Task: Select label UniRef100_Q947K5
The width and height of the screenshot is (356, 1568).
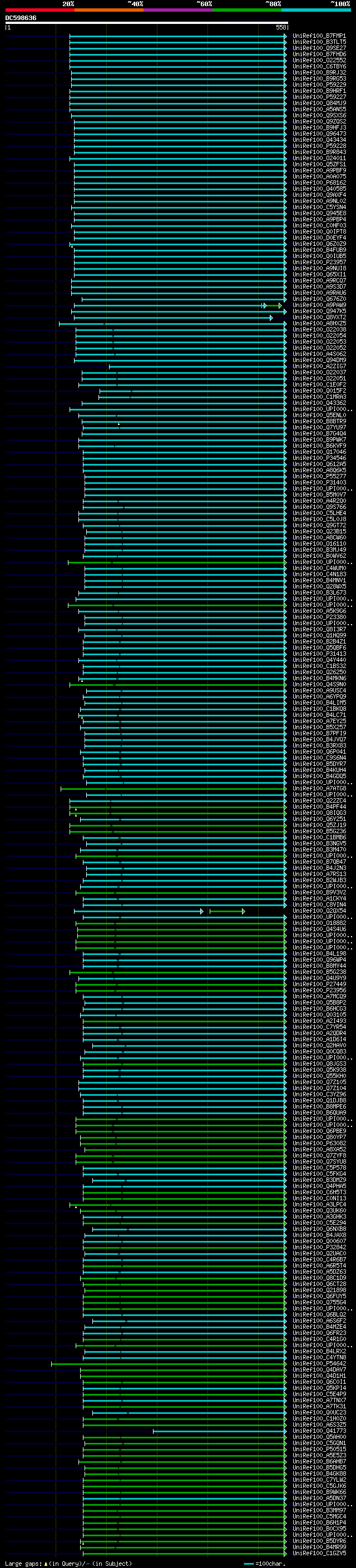Action: 319,311
